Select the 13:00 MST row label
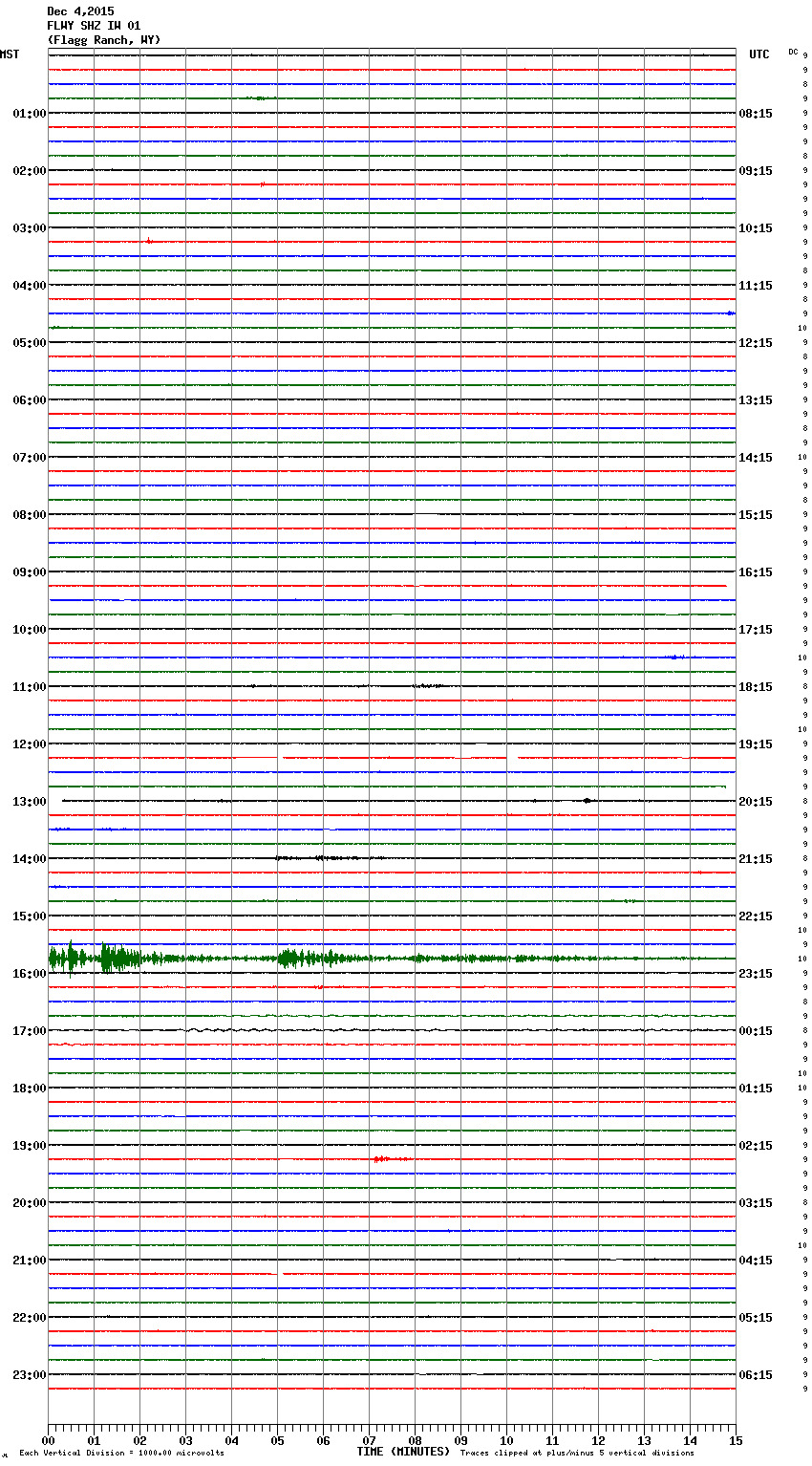The width and height of the screenshot is (812, 1466). coord(29,802)
